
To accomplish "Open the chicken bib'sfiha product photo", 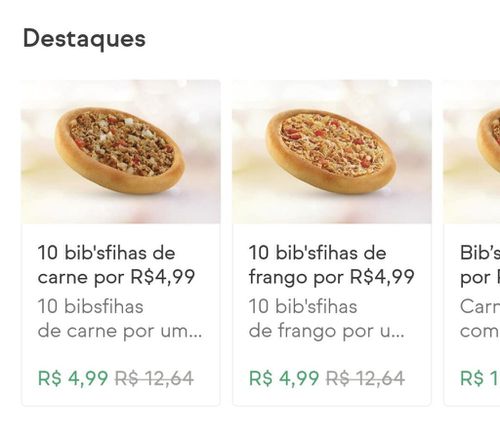I will pos(332,152).
